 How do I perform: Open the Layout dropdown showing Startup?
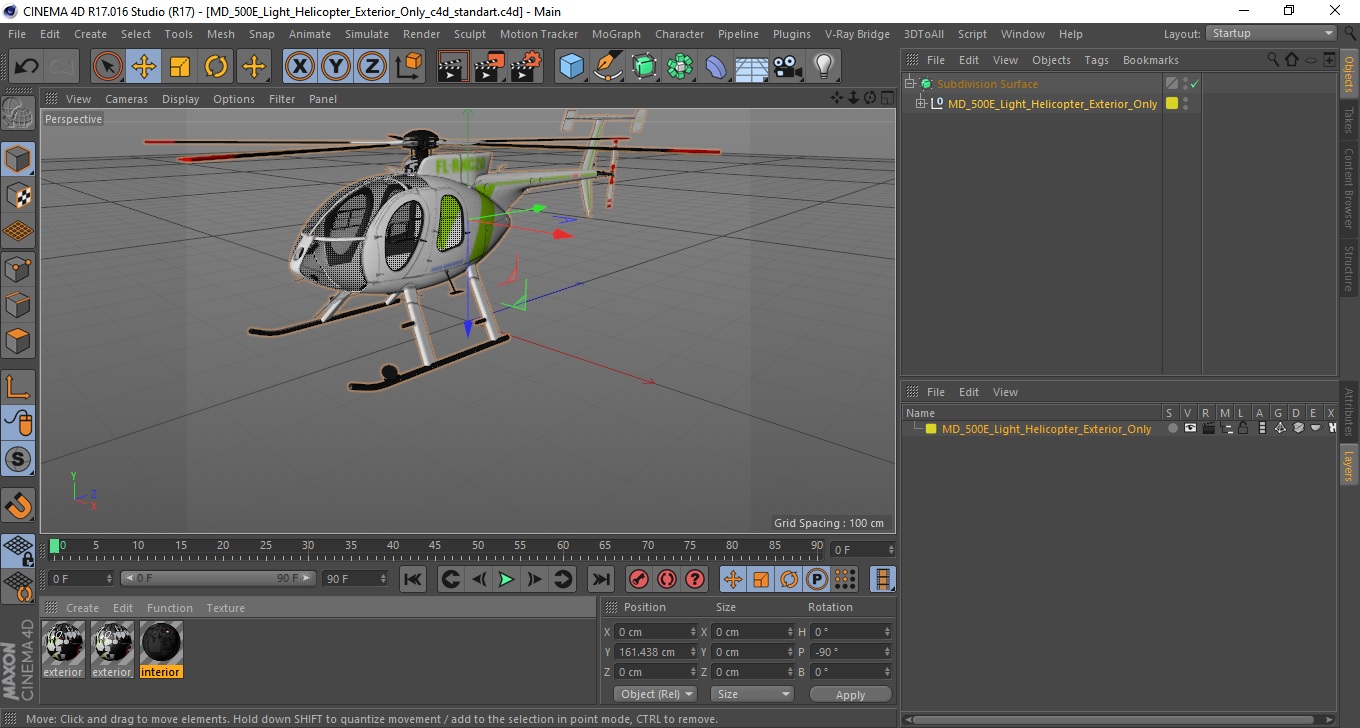click(1272, 33)
